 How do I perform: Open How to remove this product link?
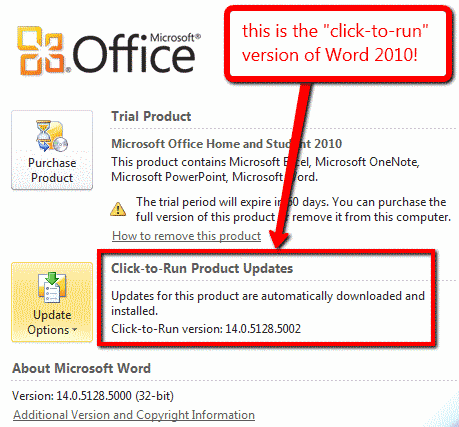point(186,236)
